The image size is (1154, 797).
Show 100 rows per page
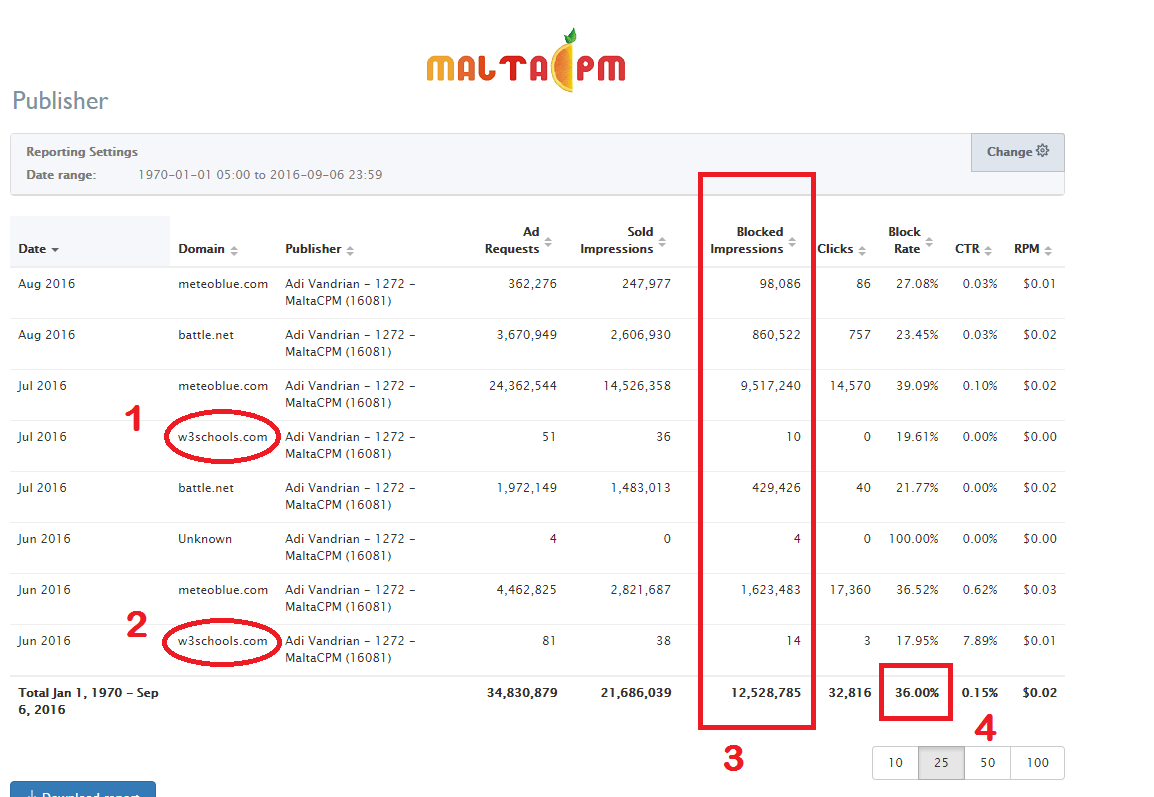1038,762
